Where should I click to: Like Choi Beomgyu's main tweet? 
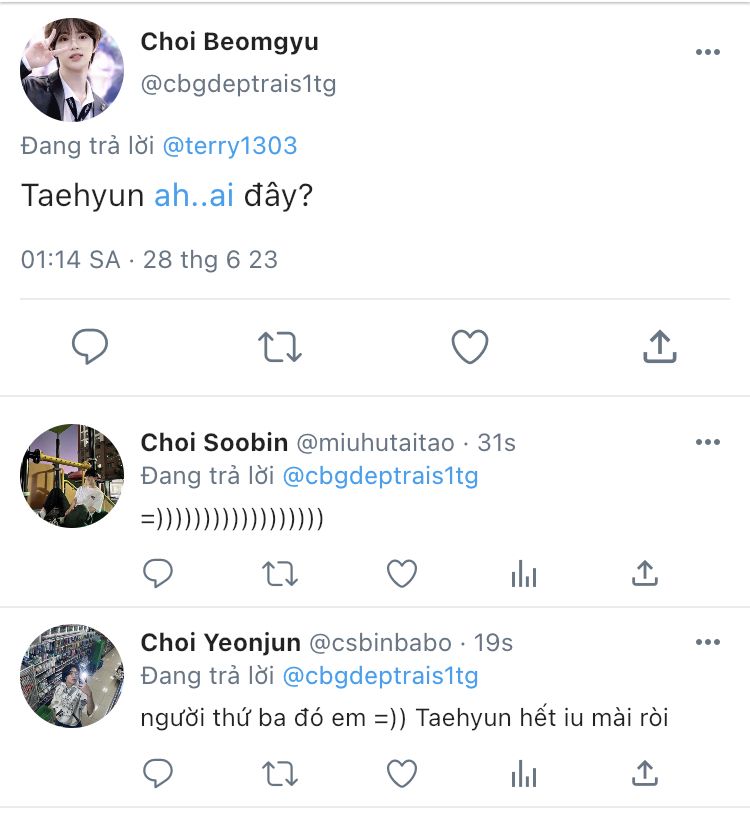click(469, 347)
